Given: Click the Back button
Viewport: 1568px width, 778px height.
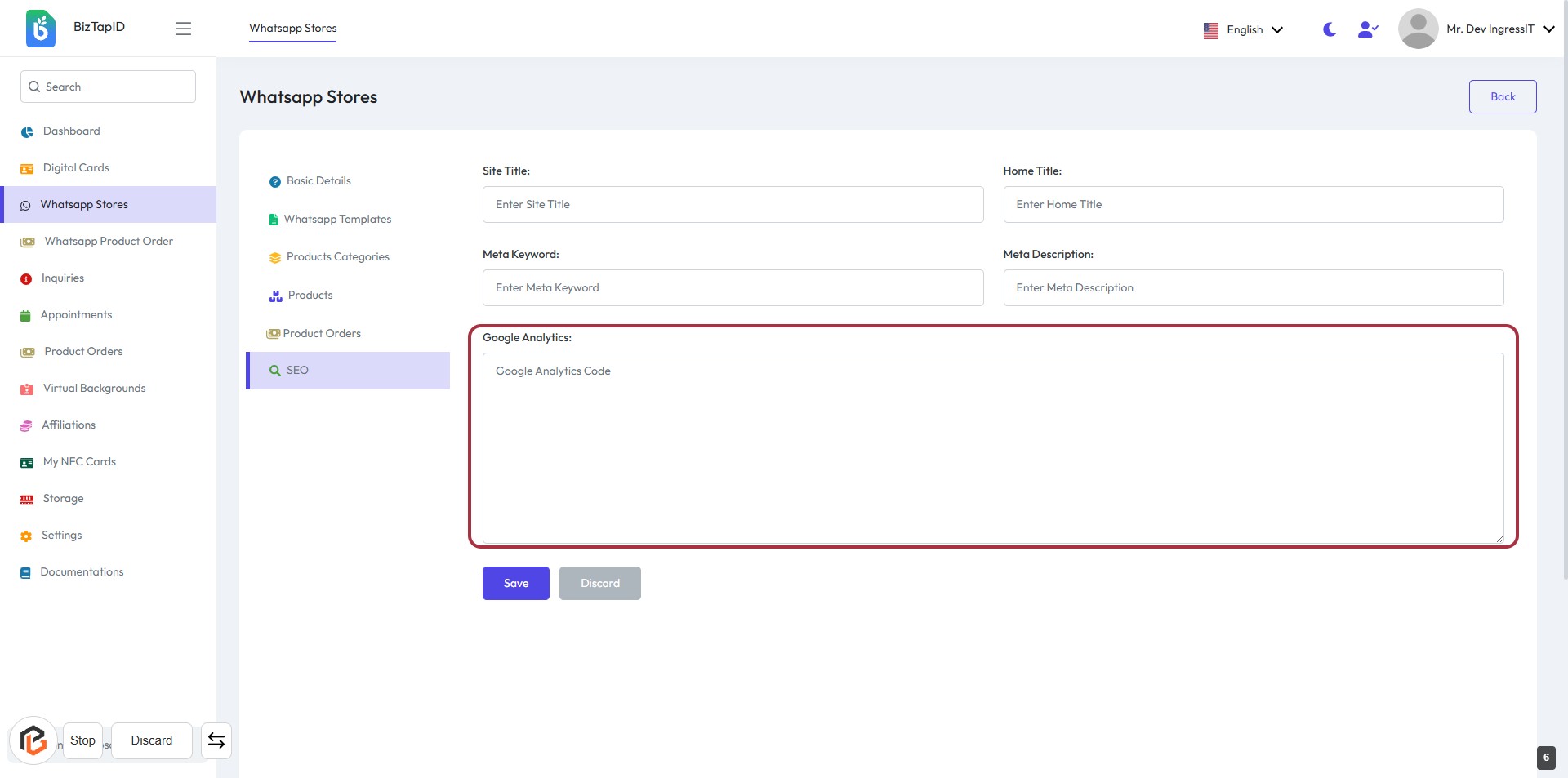Looking at the screenshot, I should 1502,96.
